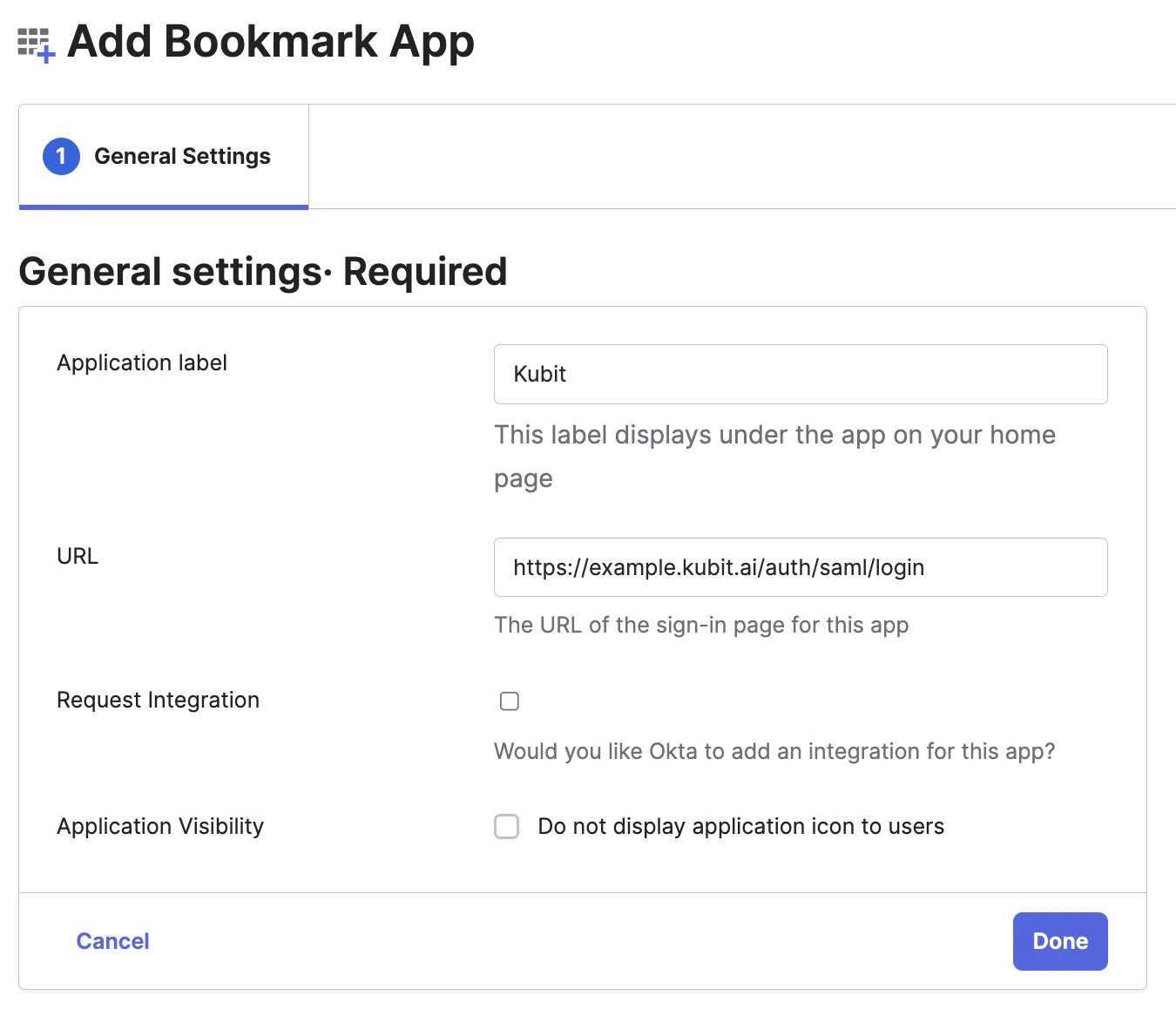This screenshot has width=1176, height=1016.
Task: Focus the URL input field
Action: click(x=800, y=567)
